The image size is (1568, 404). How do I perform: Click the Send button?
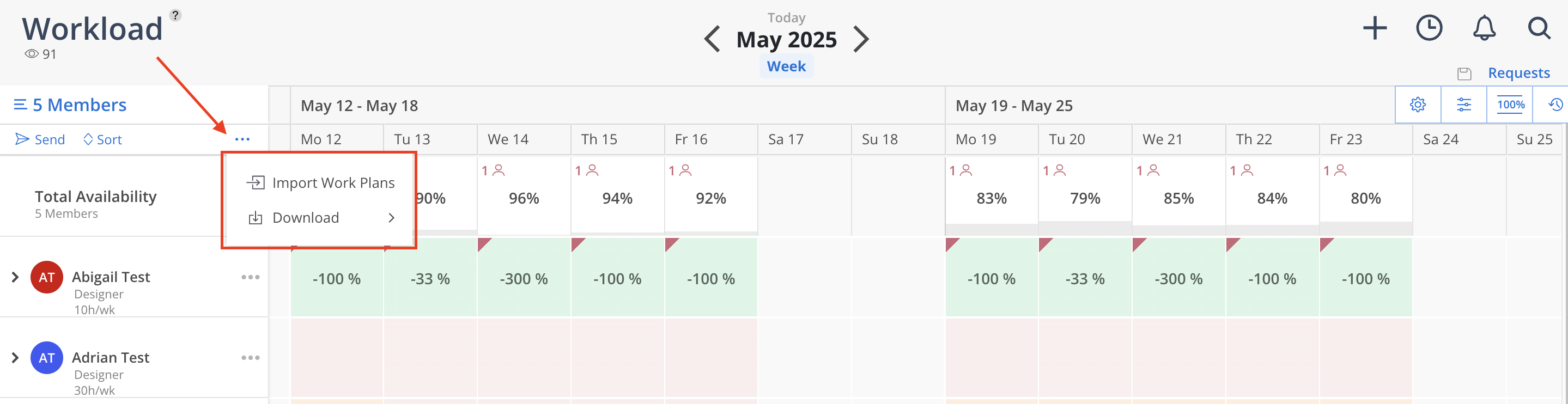tap(40, 139)
